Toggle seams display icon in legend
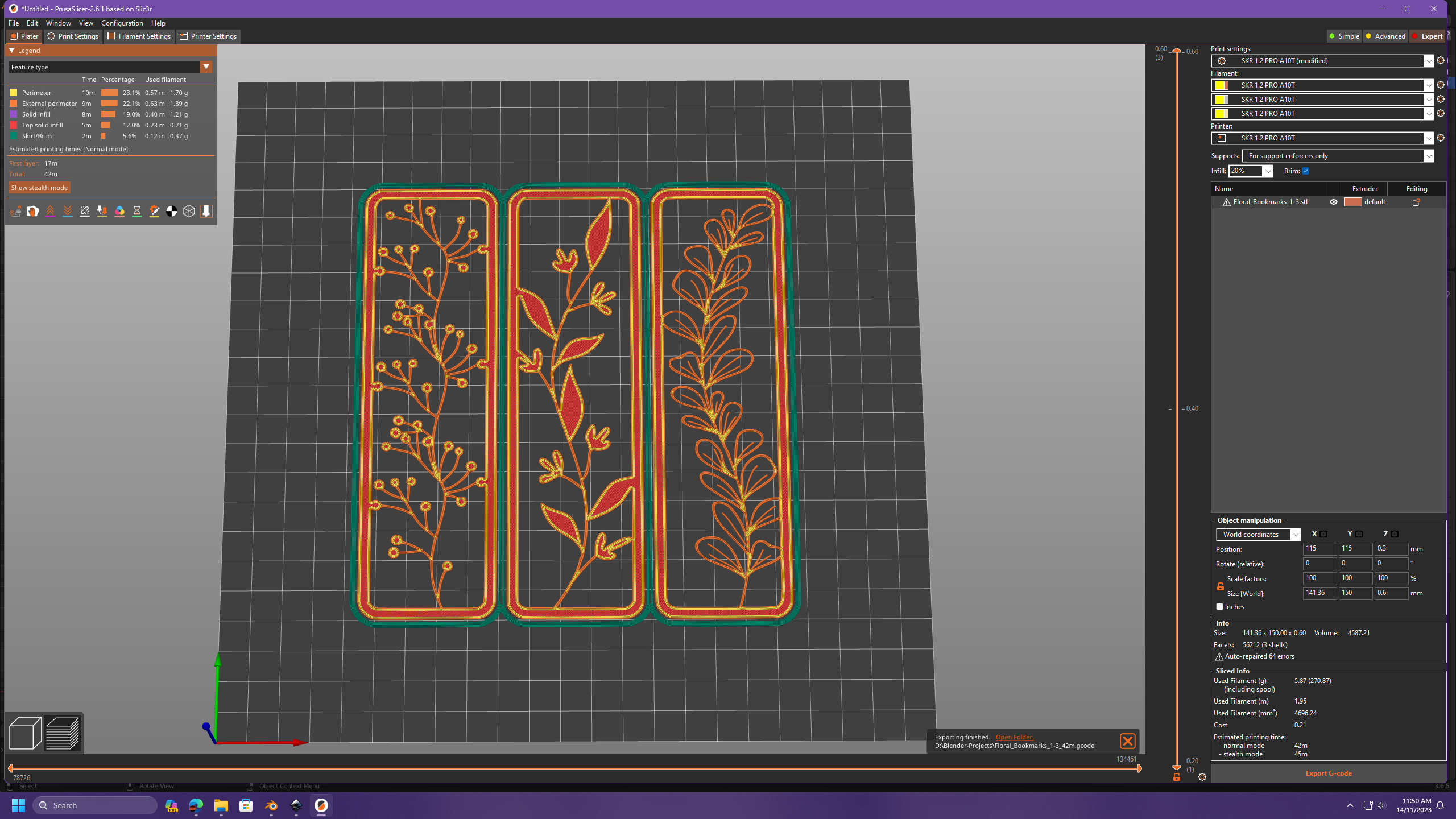1456x819 pixels. [x=85, y=212]
